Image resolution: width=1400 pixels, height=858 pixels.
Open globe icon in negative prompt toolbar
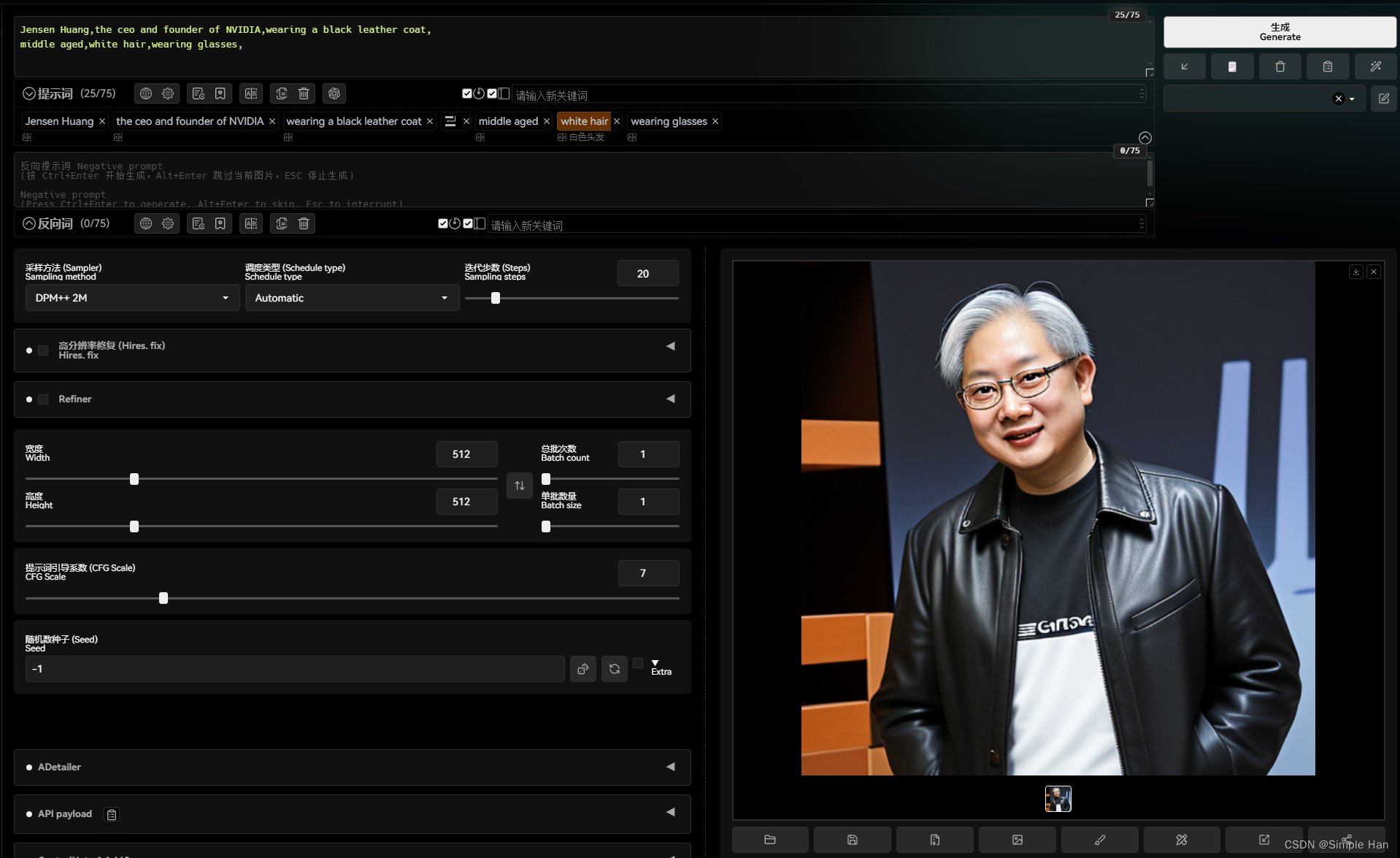[x=146, y=223]
